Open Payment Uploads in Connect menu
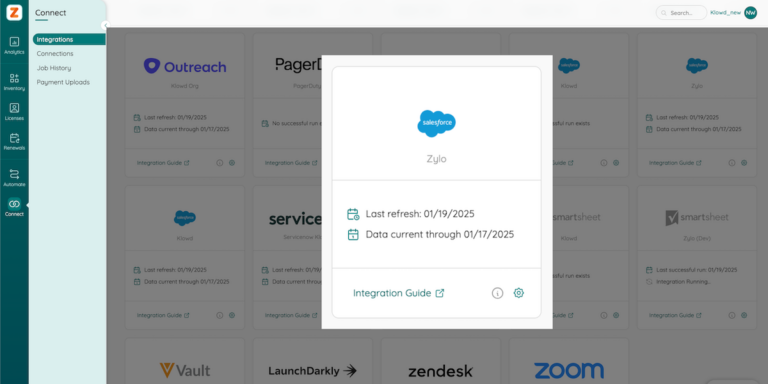Image resolution: width=768 pixels, height=384 pixels. [x=63, y=82]
